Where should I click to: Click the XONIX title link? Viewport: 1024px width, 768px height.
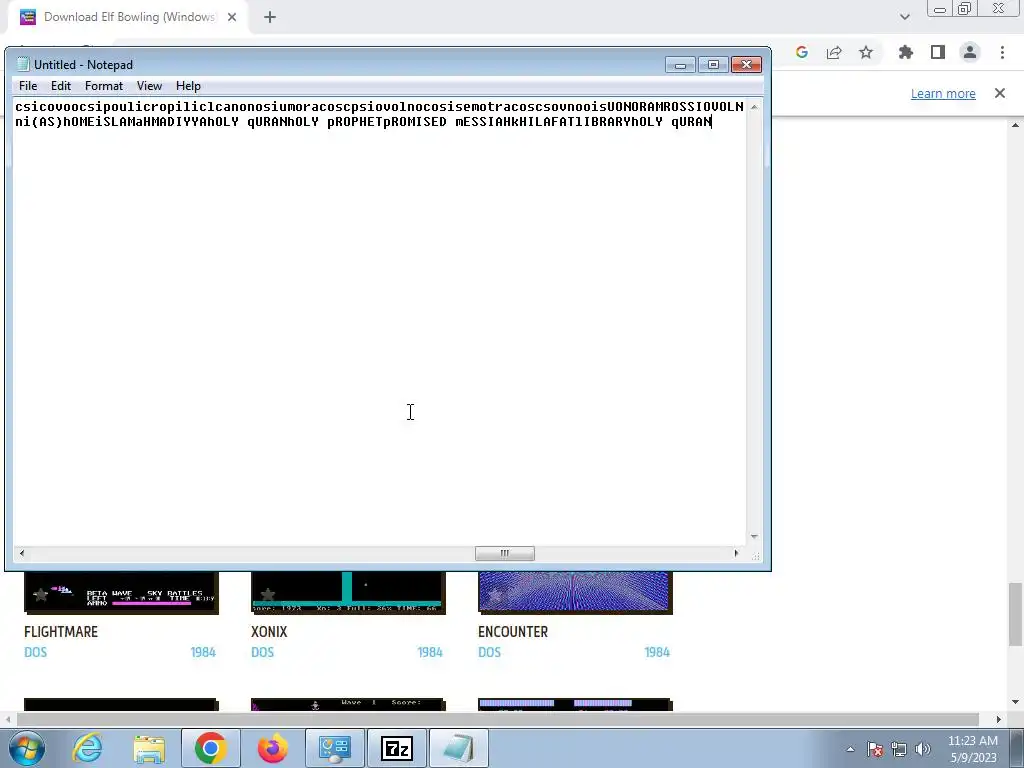click(x=269, y=632)
